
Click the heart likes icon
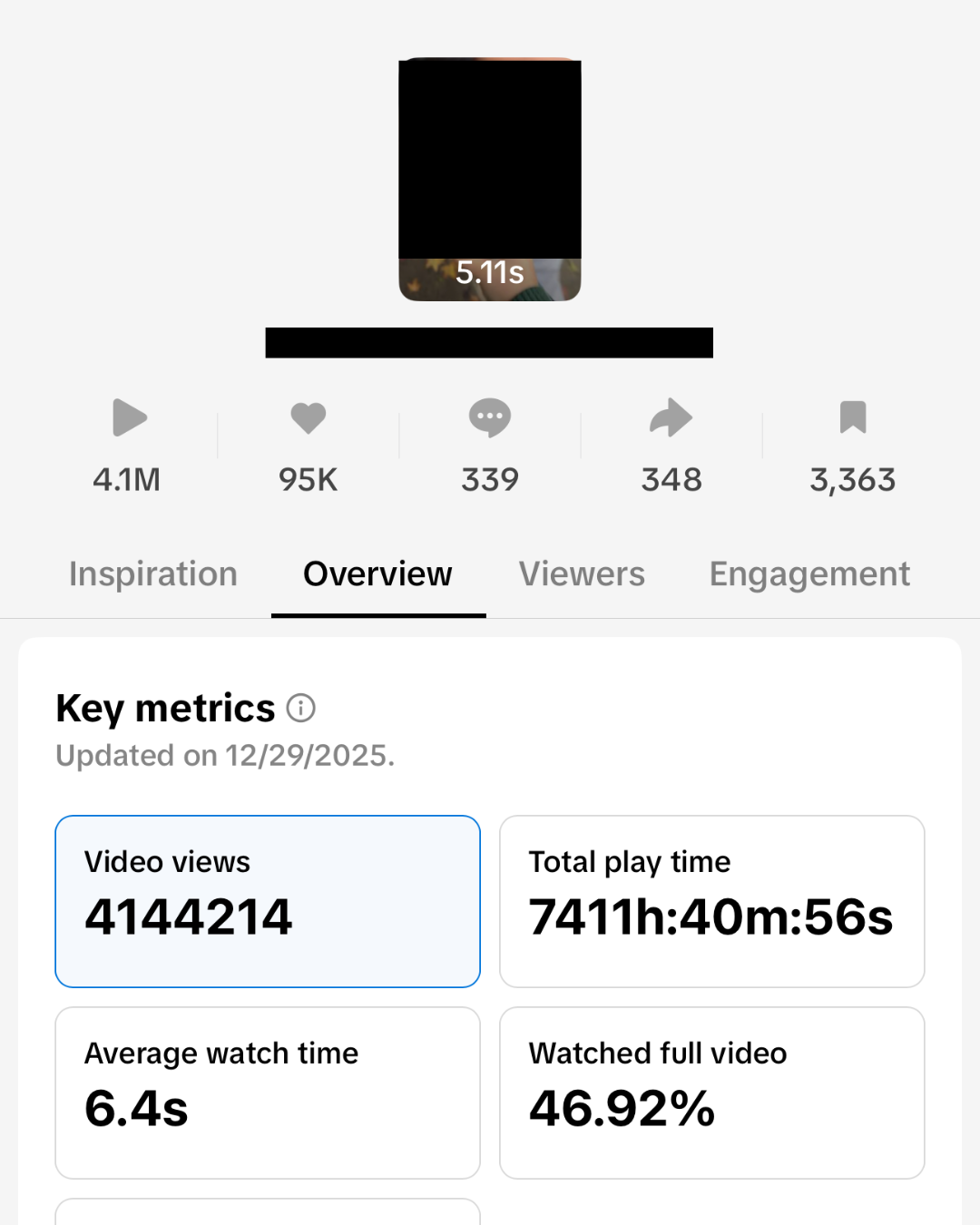coord(309,418)
